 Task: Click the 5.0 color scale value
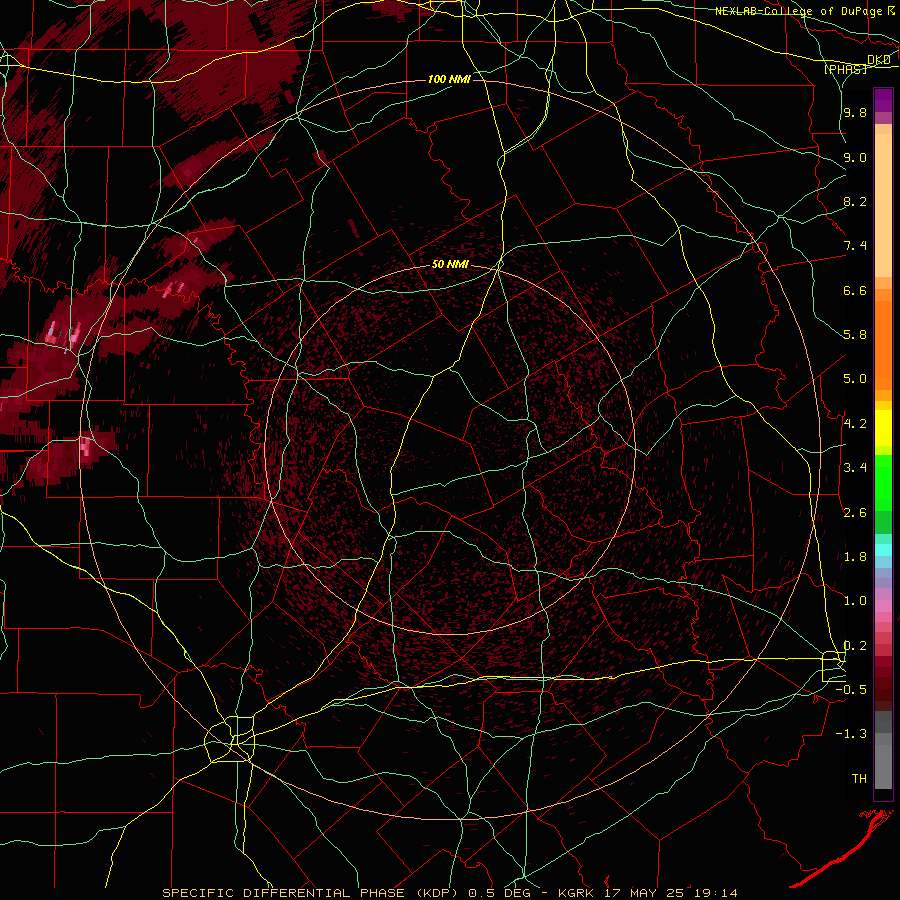point(855,379)
